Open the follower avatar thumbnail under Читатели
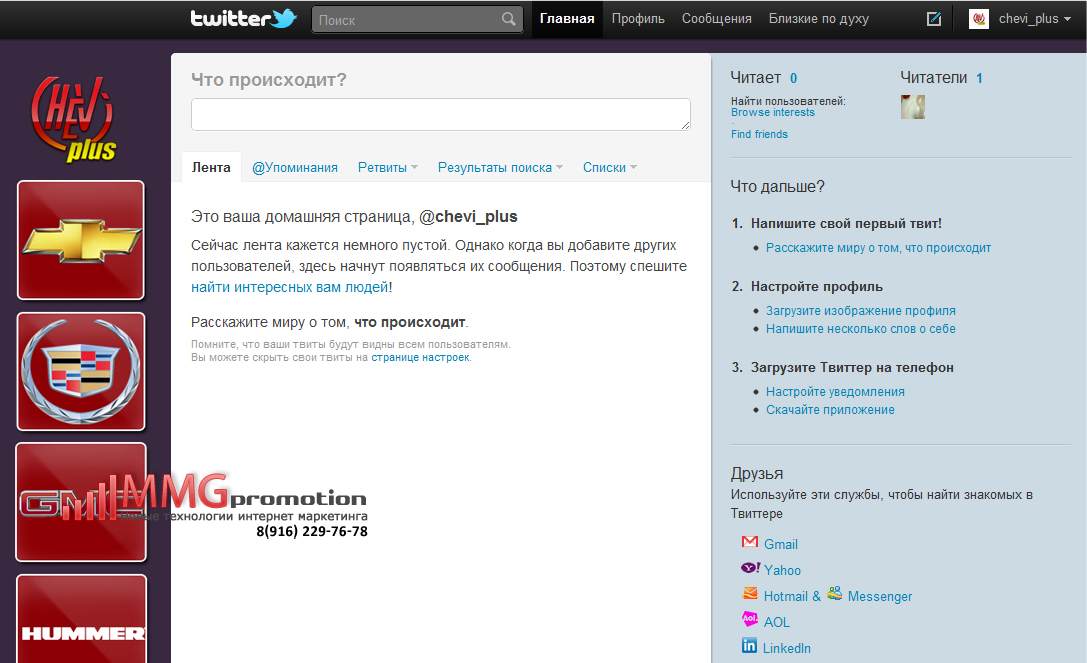 [912, 107]
